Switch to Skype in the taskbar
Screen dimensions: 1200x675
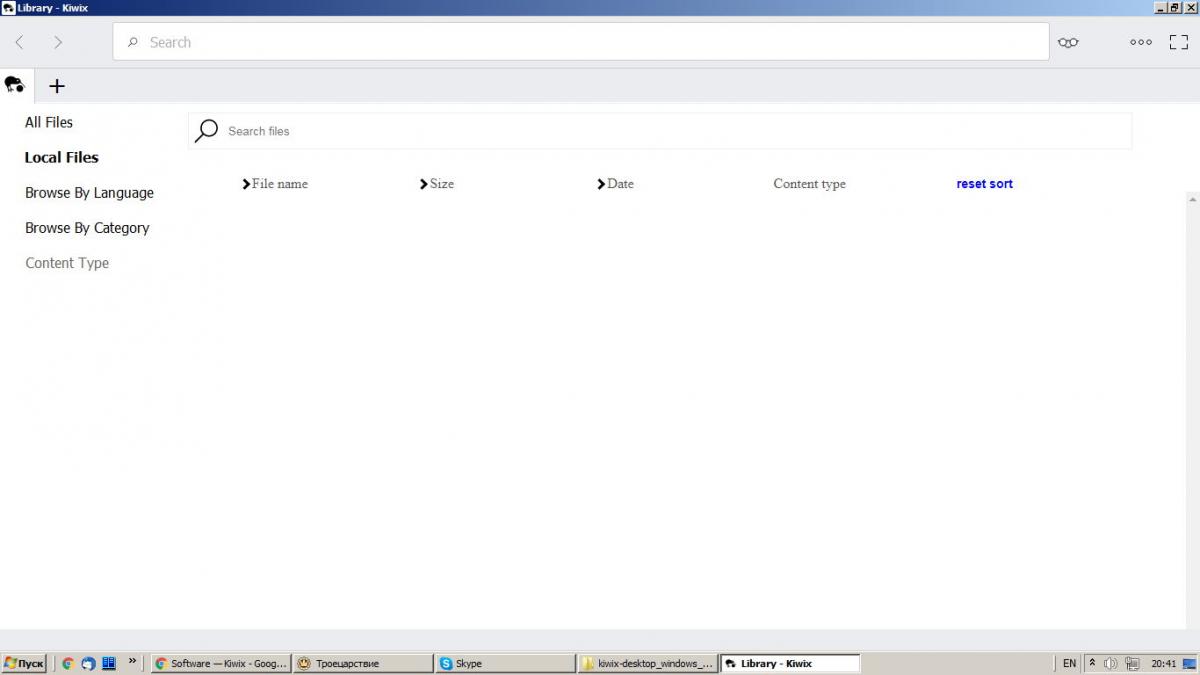coord(504,663)
